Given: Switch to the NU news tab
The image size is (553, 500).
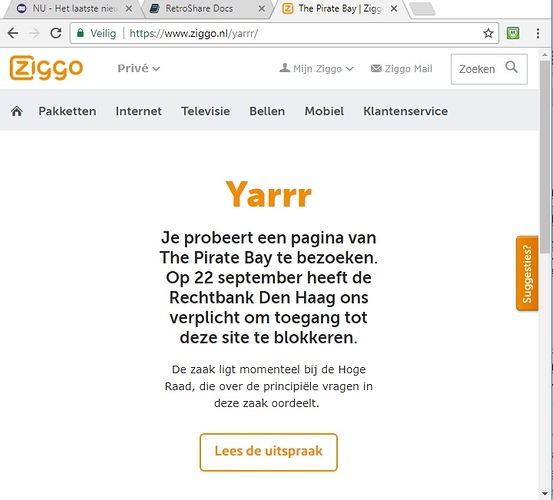Looking at the screenshot, I should 74,8.
